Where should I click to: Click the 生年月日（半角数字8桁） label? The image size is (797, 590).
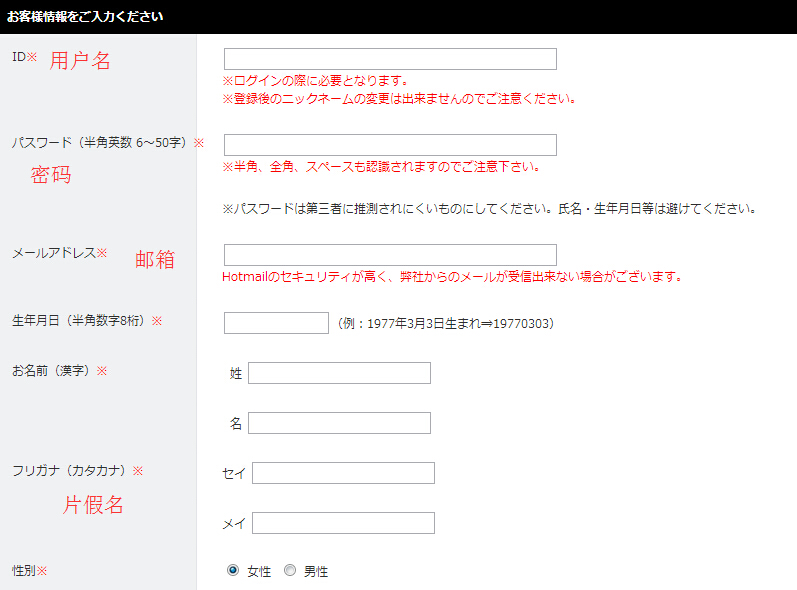click(86, 321)
